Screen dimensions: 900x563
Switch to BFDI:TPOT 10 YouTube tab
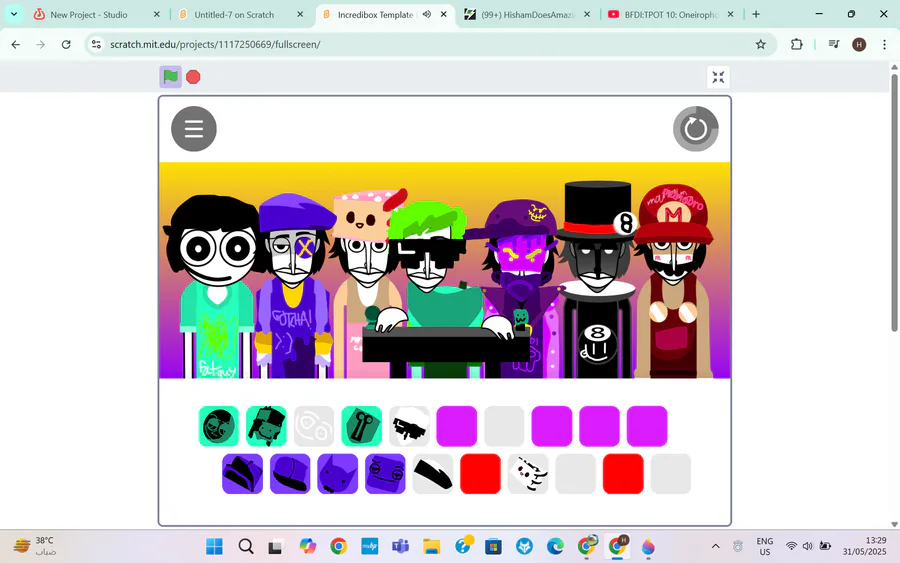pos(672,15)
